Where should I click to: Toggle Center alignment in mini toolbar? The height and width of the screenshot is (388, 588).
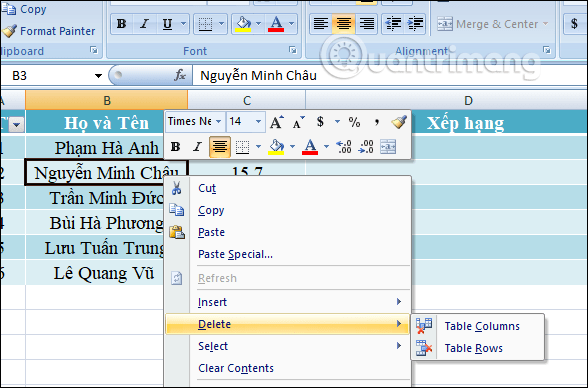click(220, 147)
